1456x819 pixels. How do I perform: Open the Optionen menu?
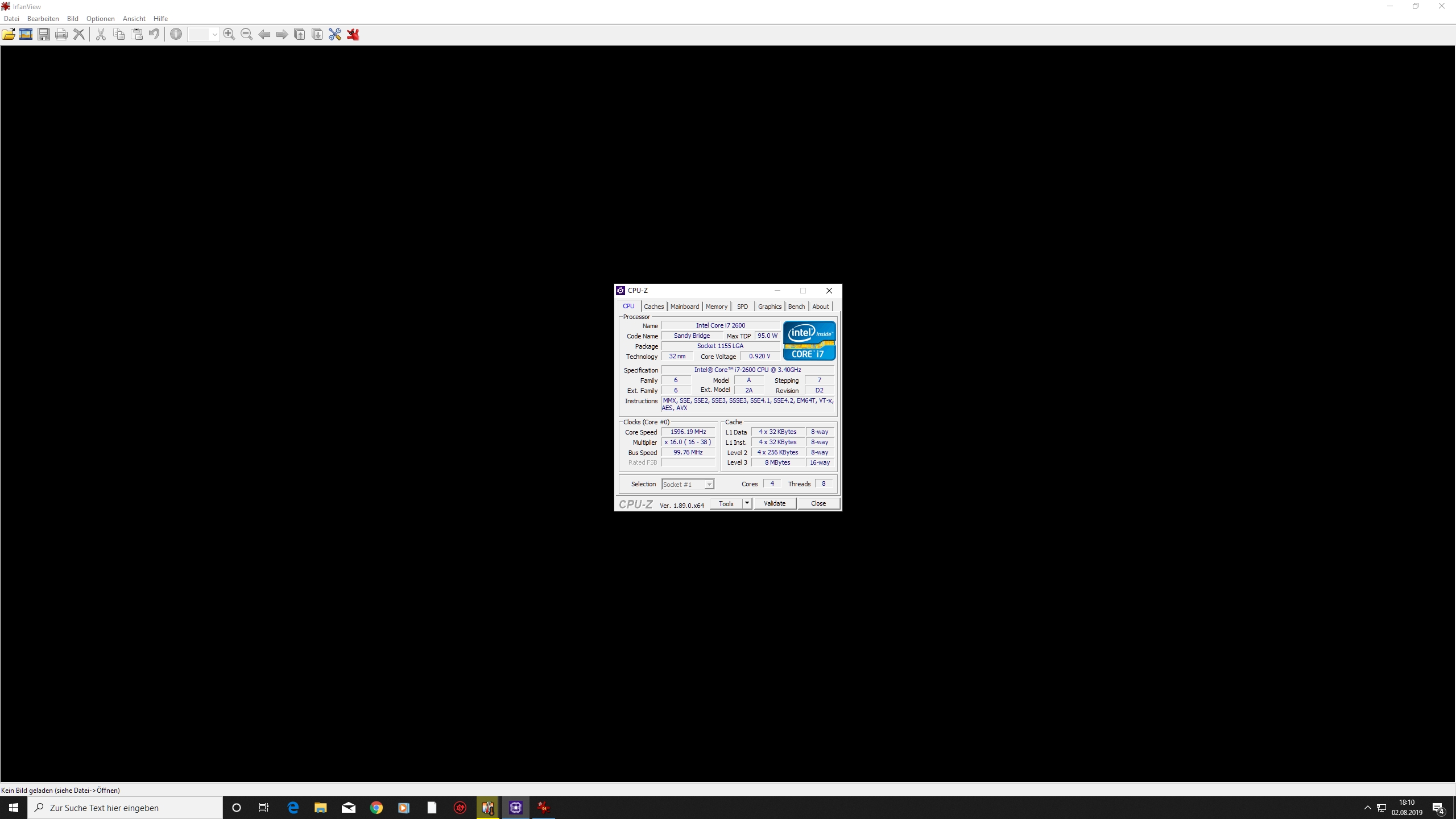(x=100, y=19)
